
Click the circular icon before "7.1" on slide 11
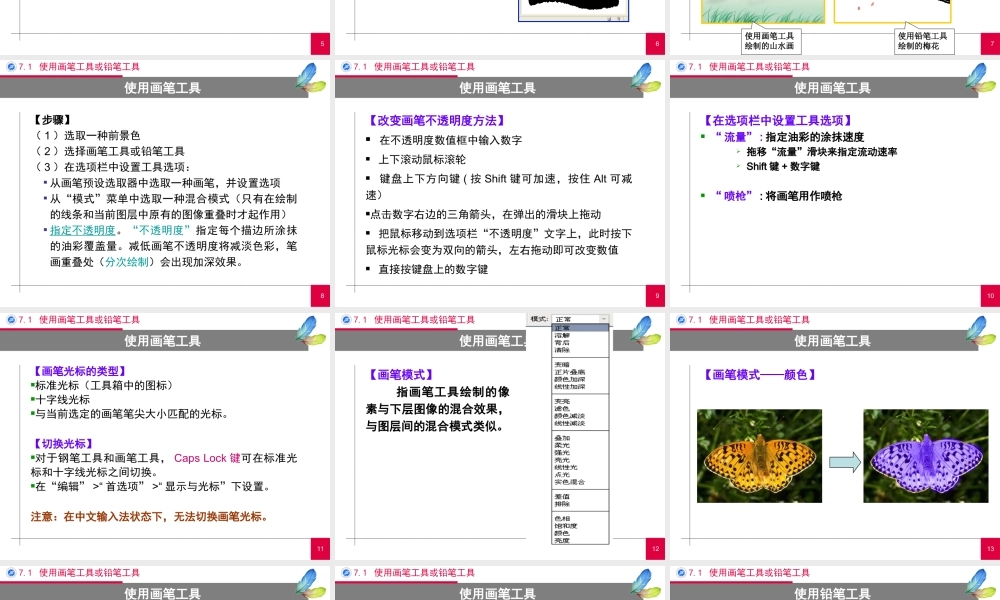(x=11, y=320)
